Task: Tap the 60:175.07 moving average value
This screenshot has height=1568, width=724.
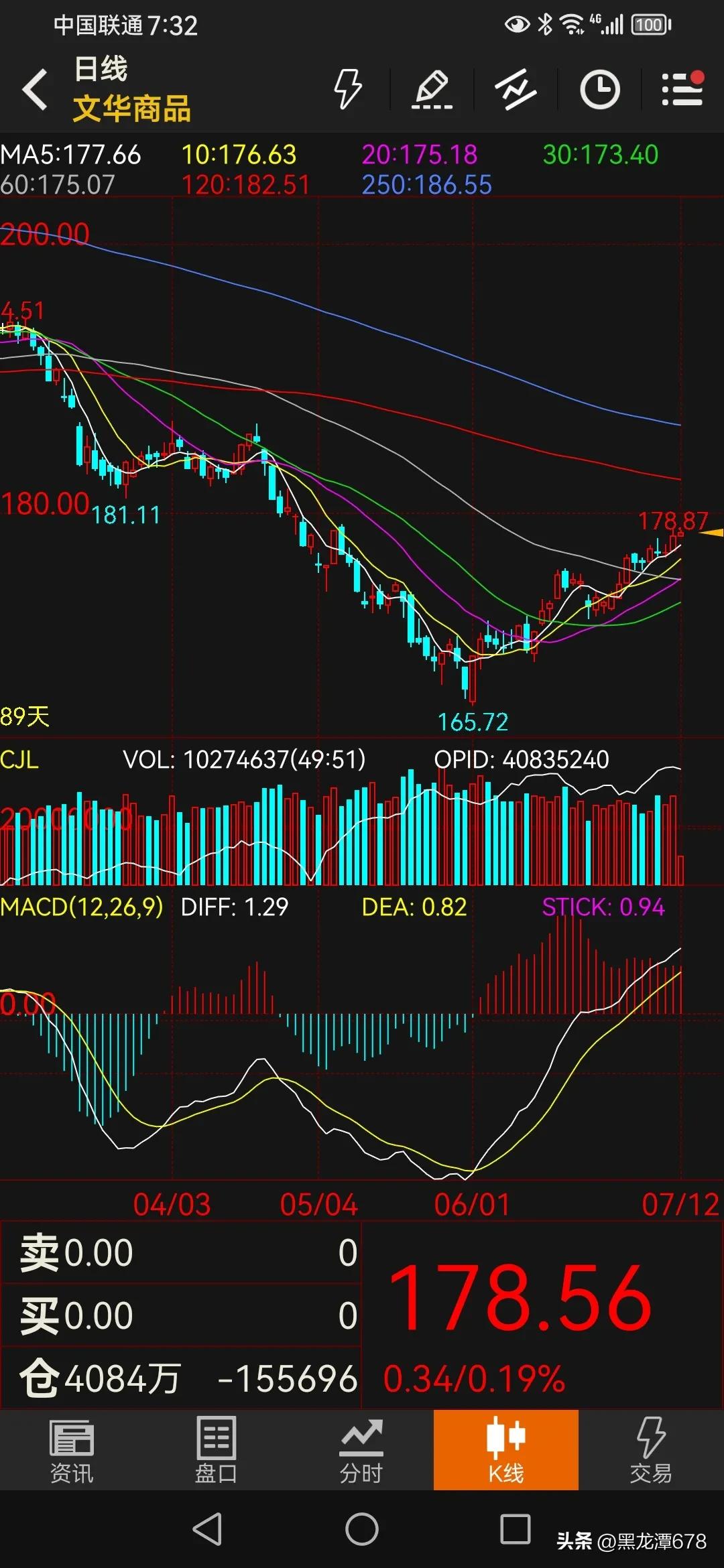Action: click(58, 185)
